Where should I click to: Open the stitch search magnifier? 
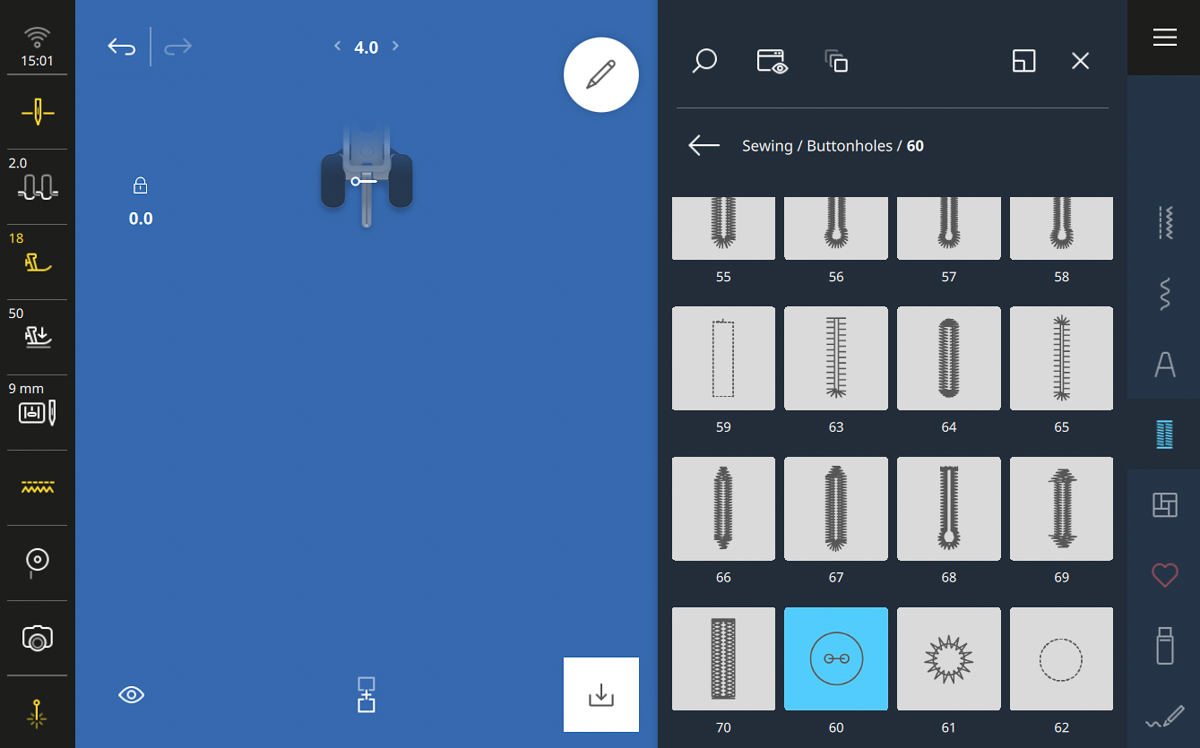pos(705,61)
